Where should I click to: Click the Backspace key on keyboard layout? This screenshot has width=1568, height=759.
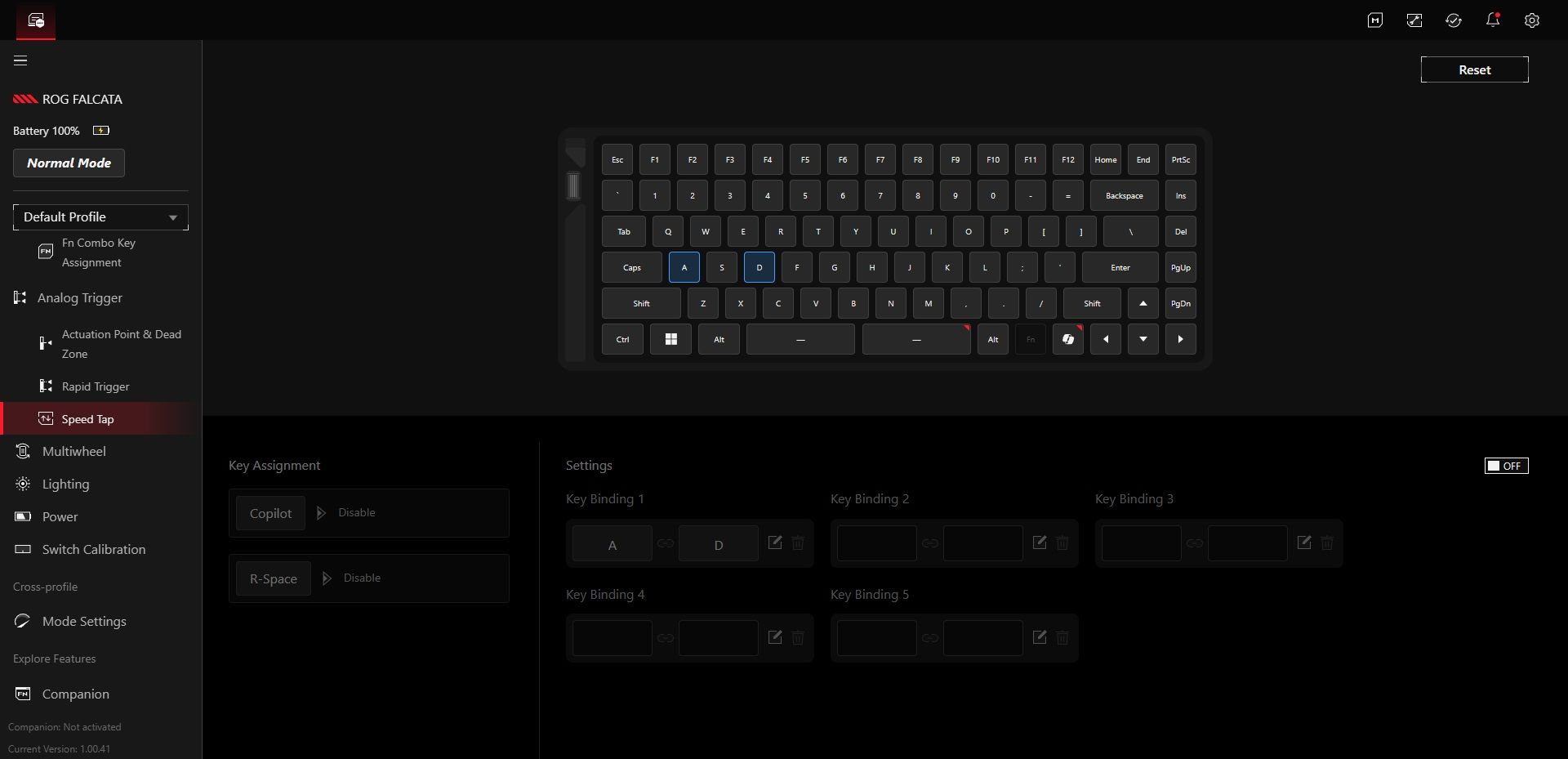pyautogui.click(x=1125, y=195)
